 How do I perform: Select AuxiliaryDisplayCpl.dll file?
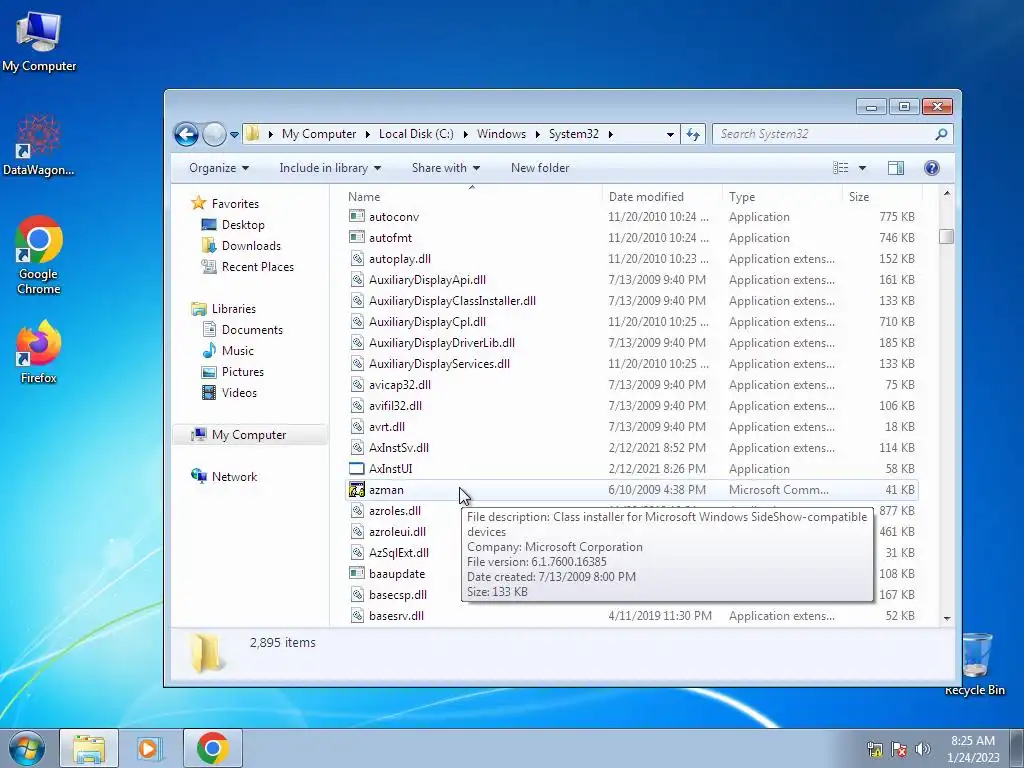[x=427, y=321]
